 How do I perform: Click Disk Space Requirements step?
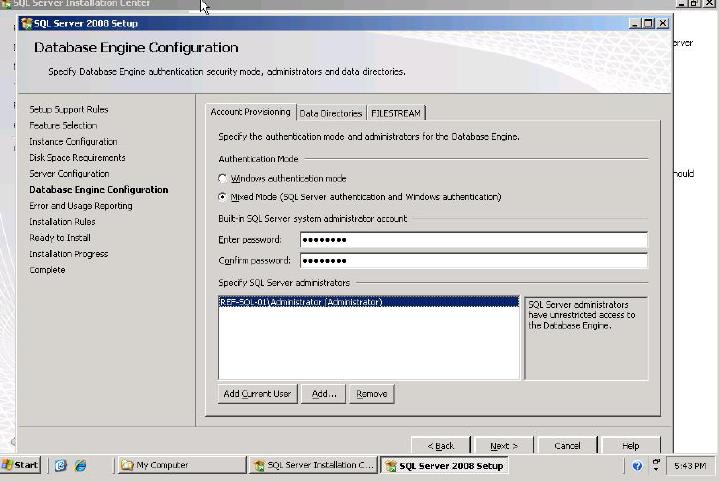pos(77,157)
